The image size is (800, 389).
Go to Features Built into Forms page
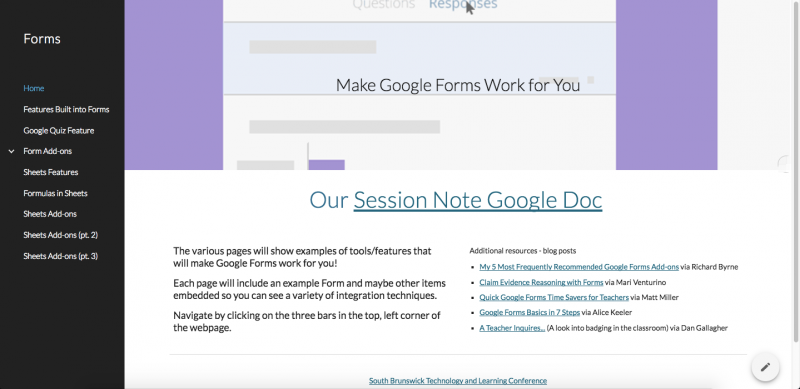pyautogui.click(x=66, y=109)
